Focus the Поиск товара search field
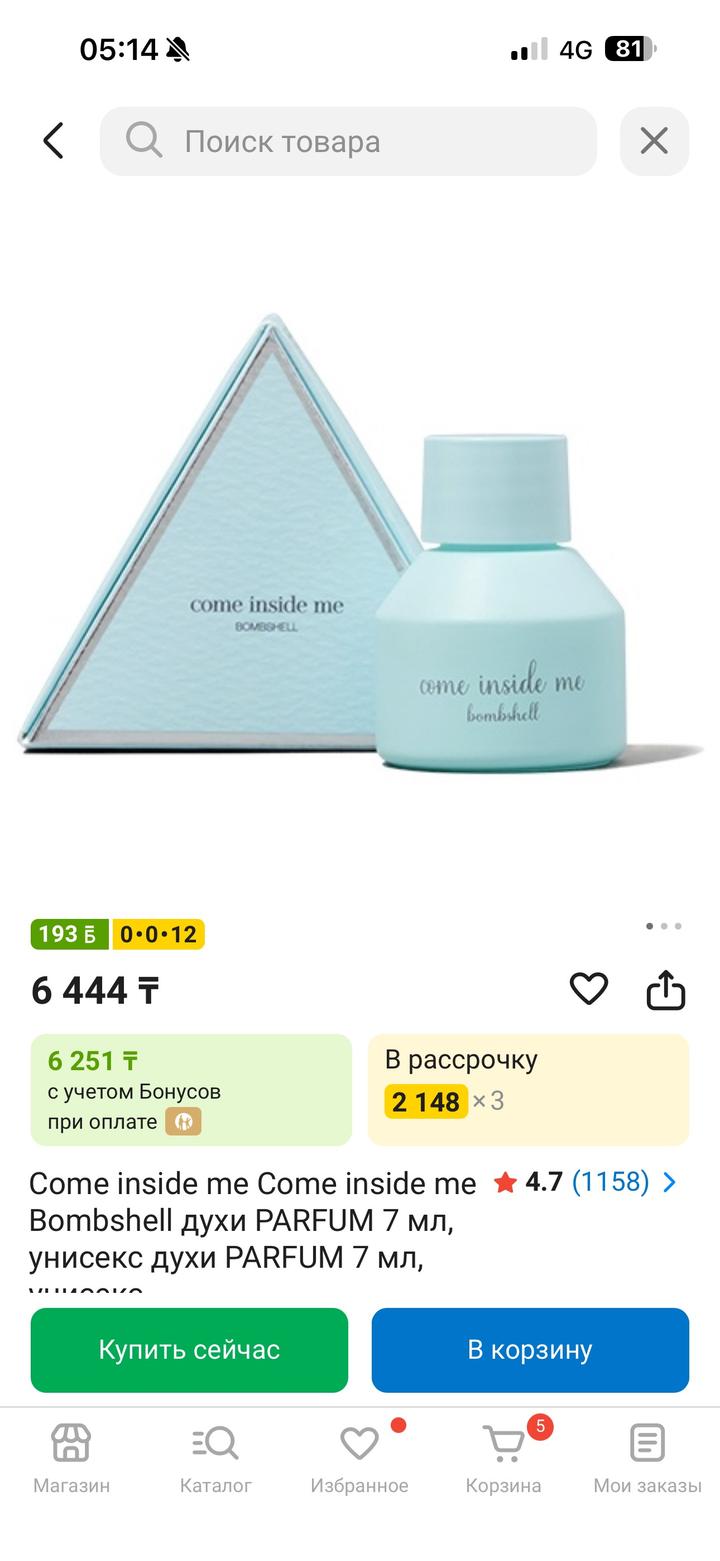 pyautogui.click(x=348, y=141)
